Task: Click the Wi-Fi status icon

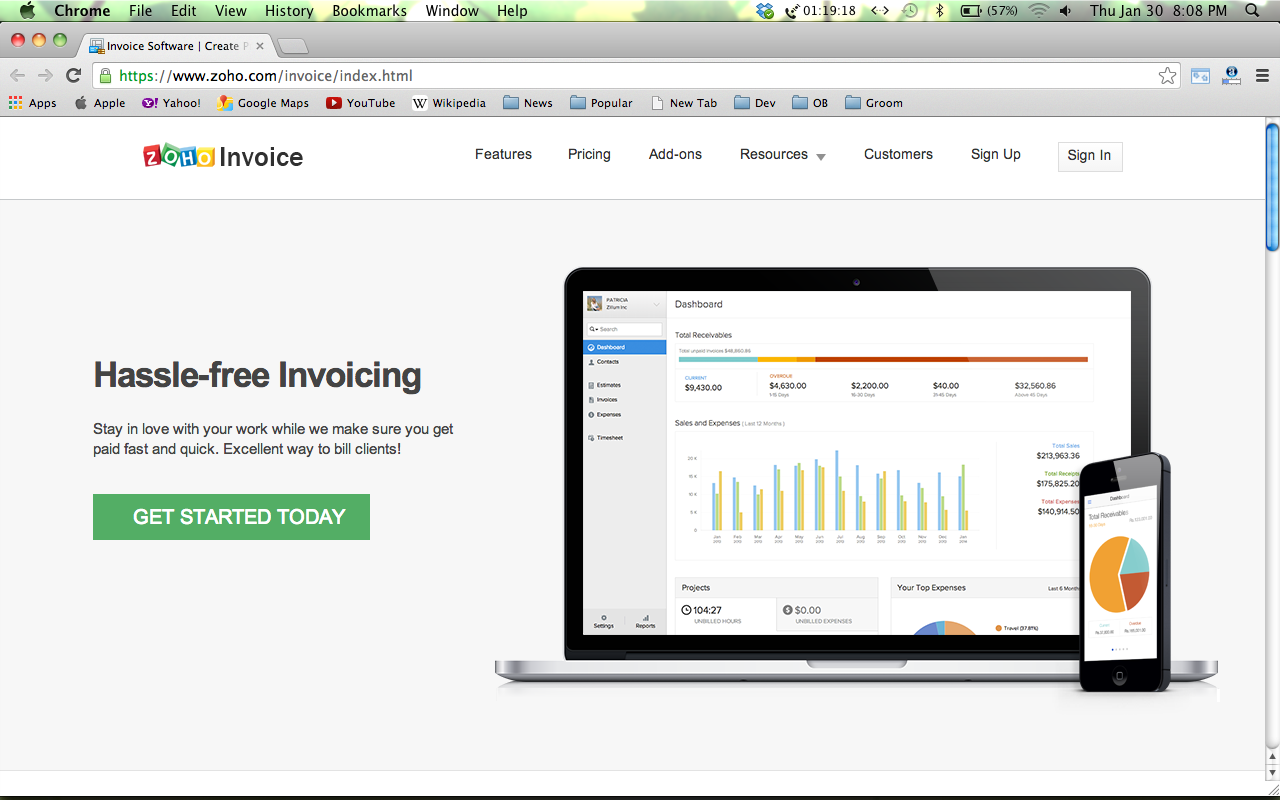Action: 1038,11
